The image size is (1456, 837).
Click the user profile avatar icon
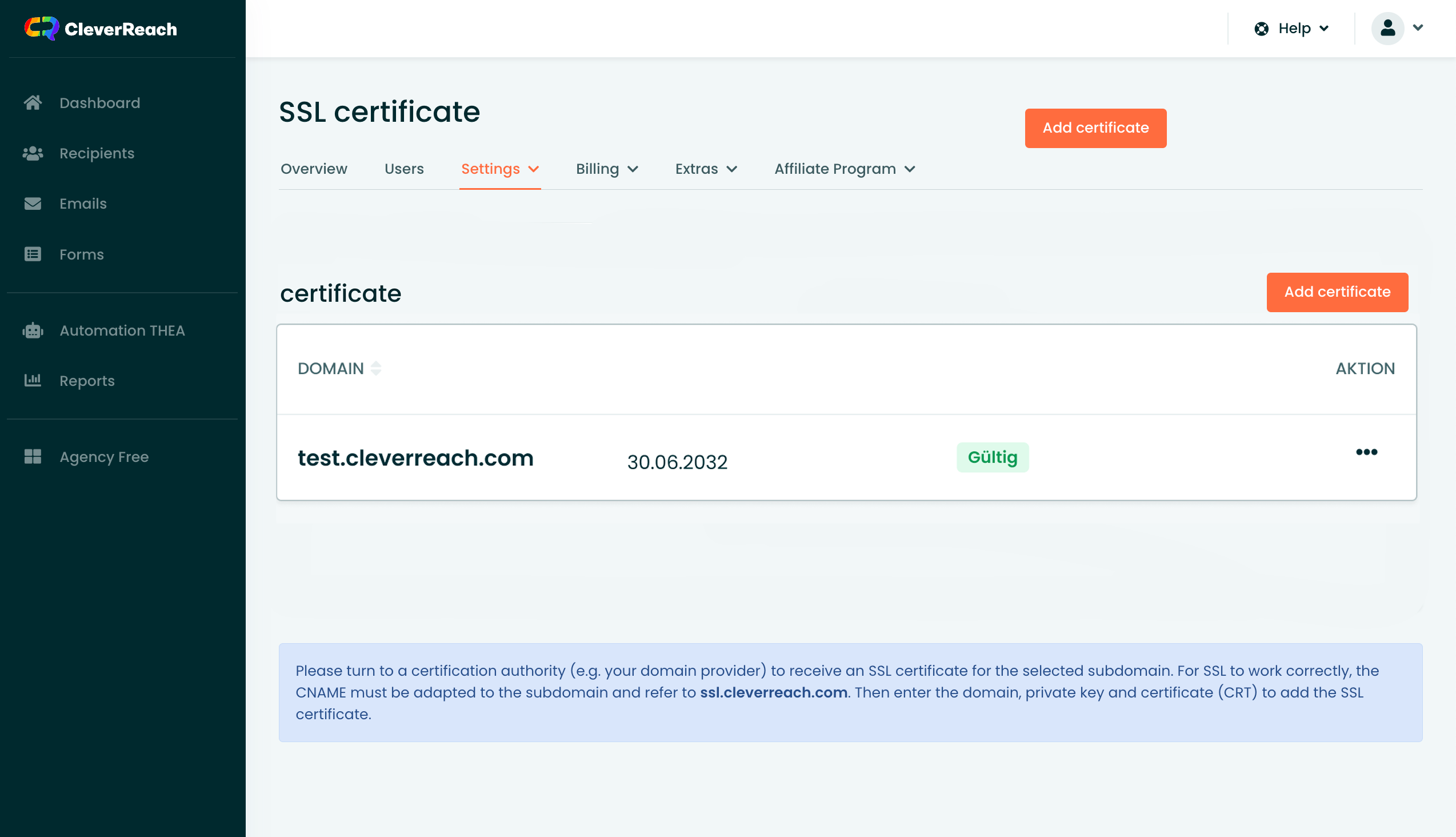click(1387, 28)
